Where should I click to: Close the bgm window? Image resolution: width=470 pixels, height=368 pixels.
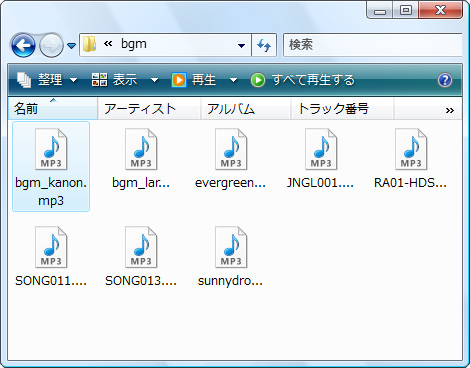coord(440,10)
